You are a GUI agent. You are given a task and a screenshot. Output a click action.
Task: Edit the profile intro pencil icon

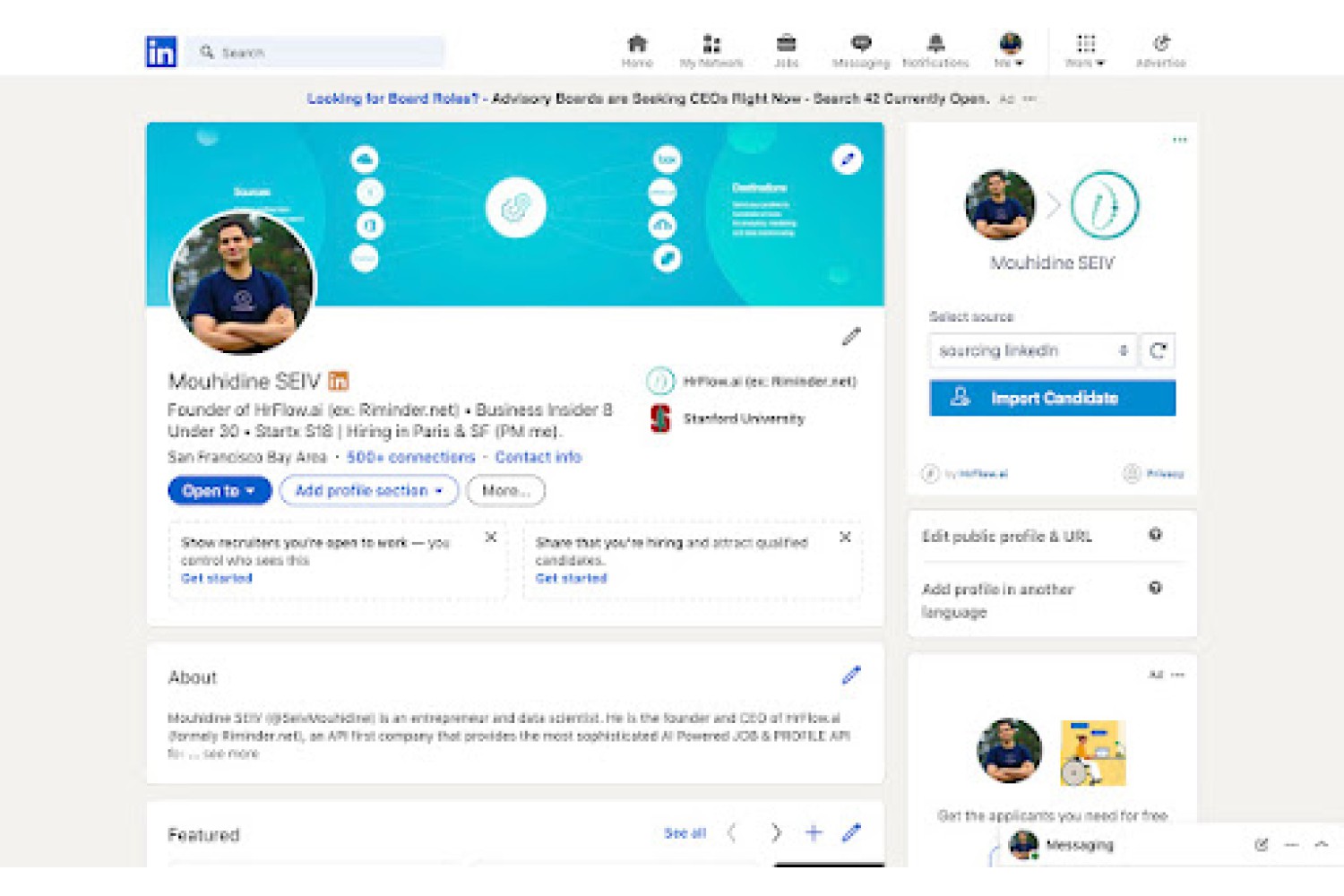851,337
